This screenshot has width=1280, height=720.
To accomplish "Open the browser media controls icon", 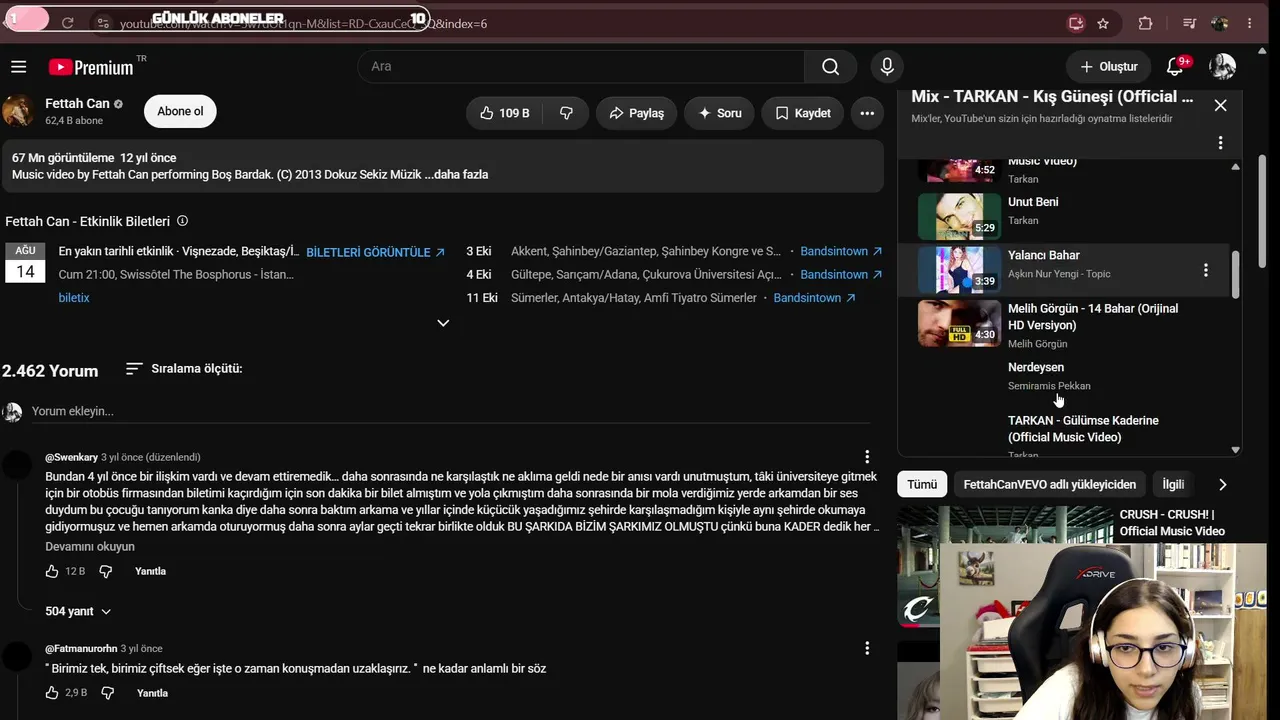I will pyautogui.click(x=1189, y=23).
